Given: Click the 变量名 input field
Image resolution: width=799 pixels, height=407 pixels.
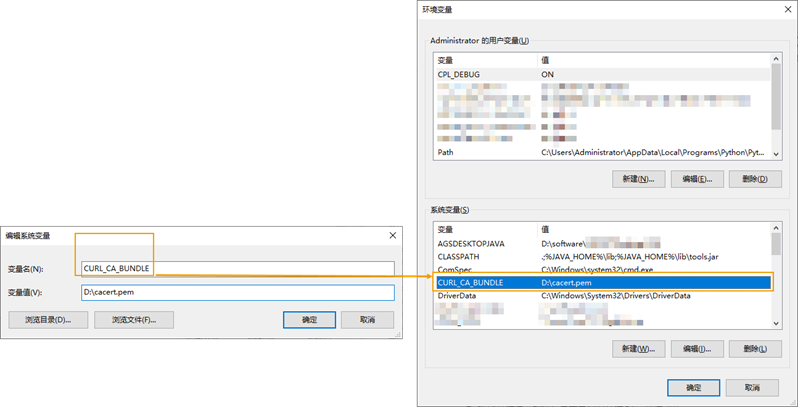Looking at the screenshot, I should (238, 268).
